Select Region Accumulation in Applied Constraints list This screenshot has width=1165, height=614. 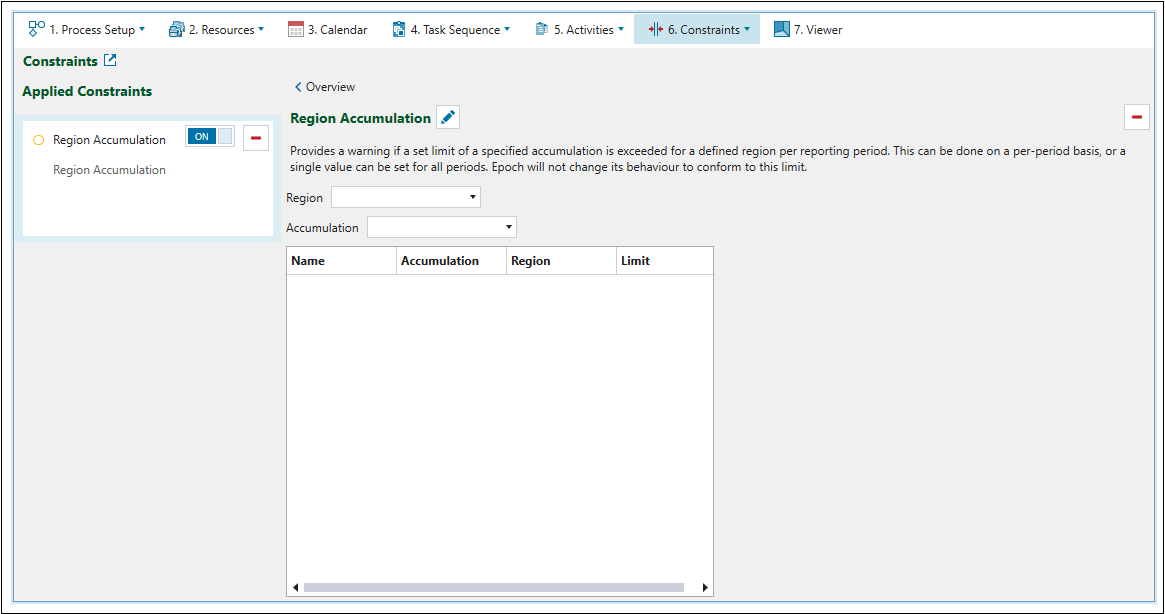pyautogui.click(x=109, y=140)
